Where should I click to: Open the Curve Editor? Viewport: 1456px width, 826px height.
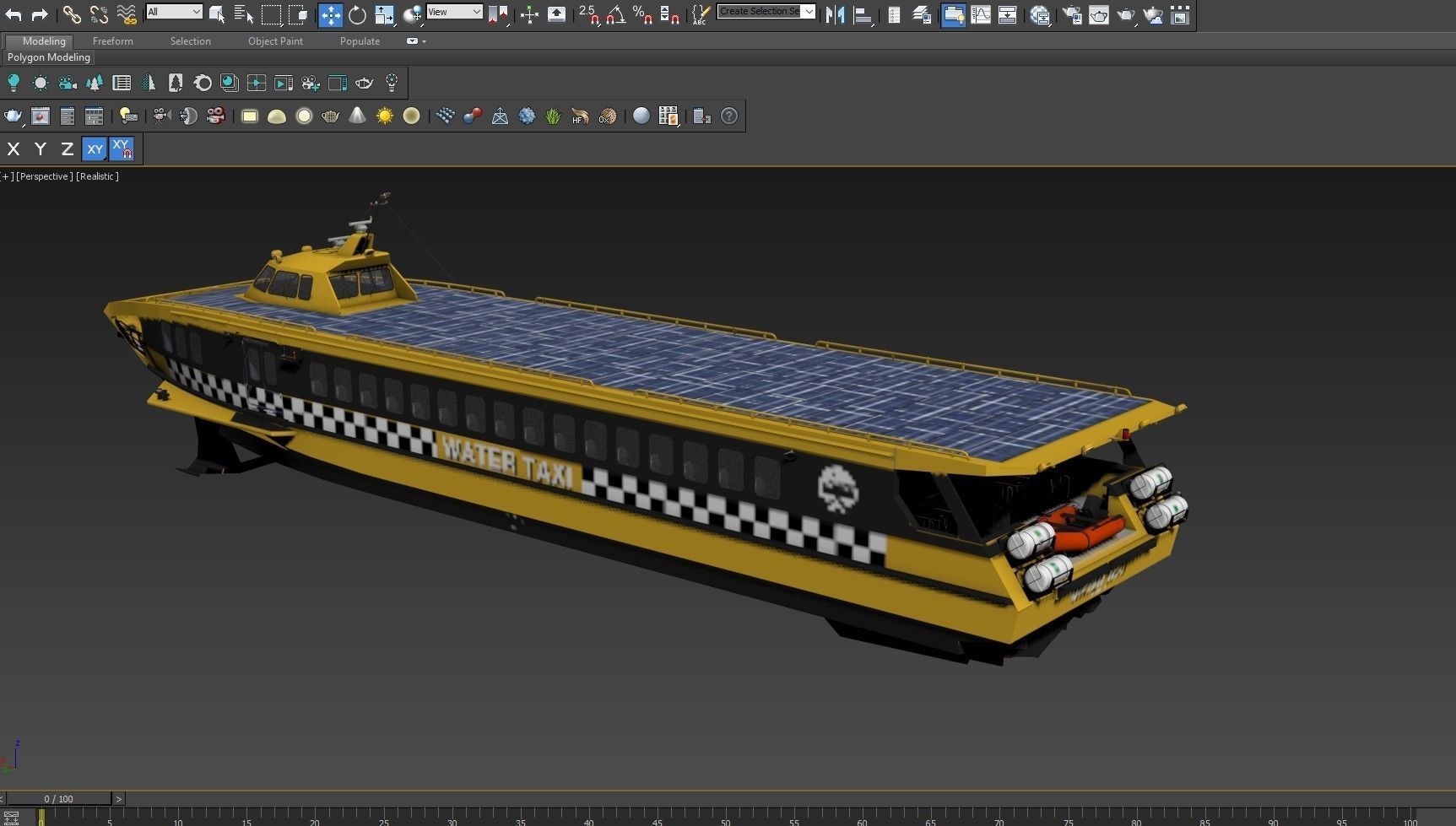pyautogui.click(x=981, y=14)
